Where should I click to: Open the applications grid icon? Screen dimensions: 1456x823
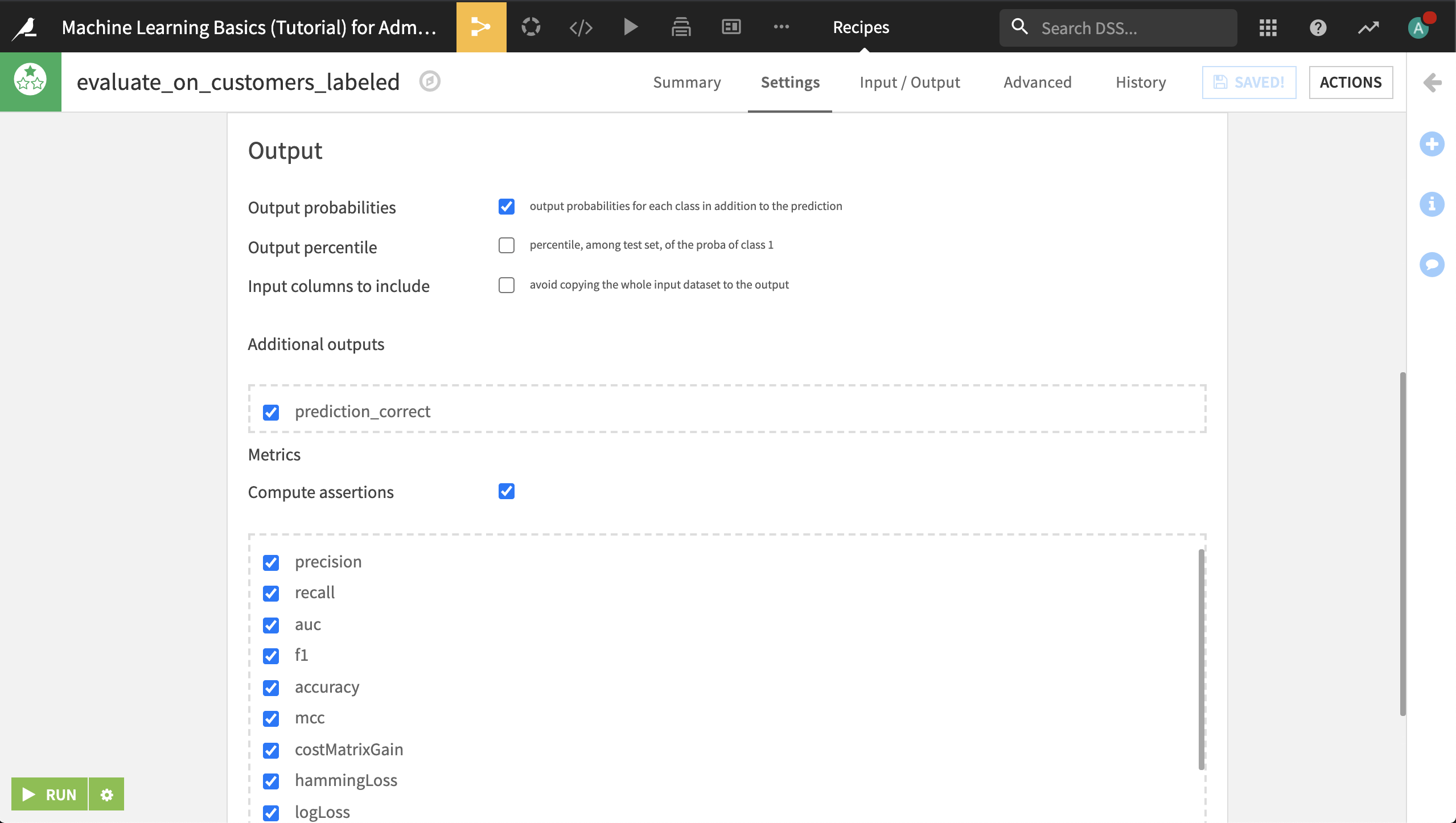click(x=1268, y=27)
